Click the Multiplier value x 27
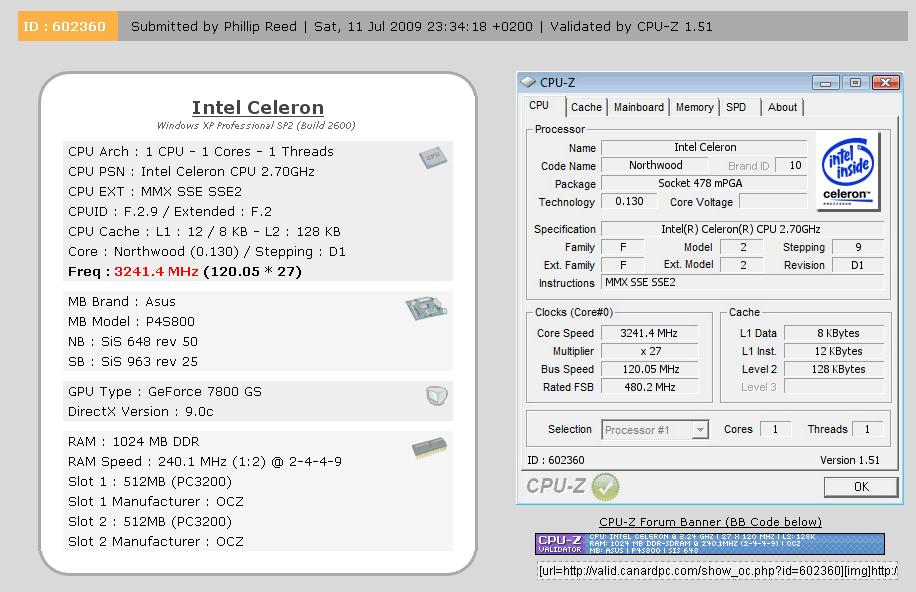This screenshot has width=916, height=592. click(650, 351)
